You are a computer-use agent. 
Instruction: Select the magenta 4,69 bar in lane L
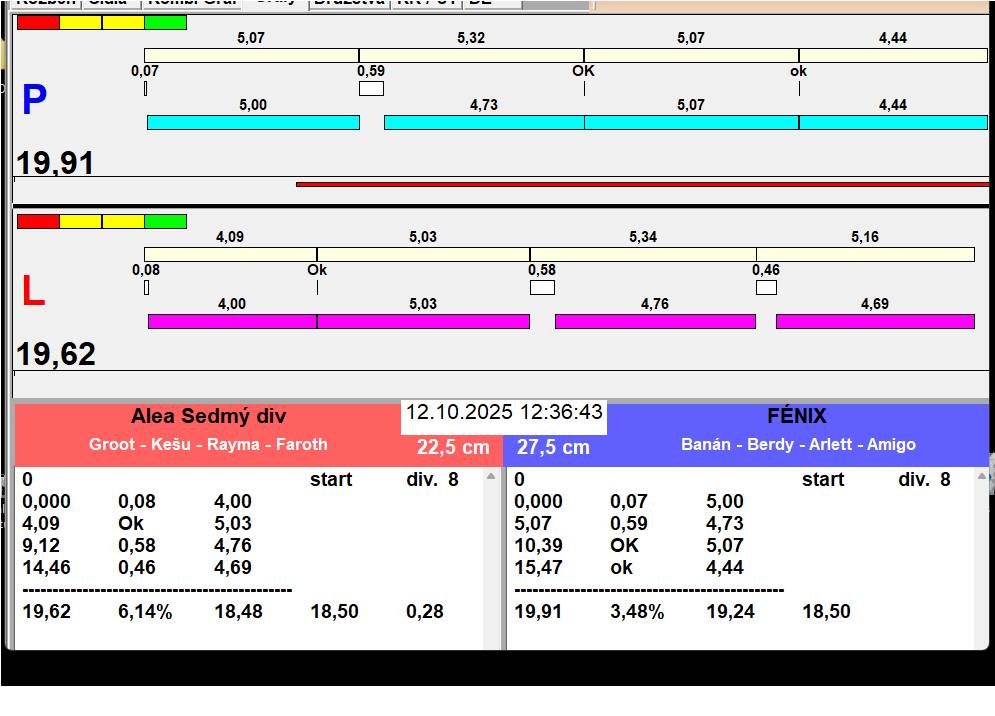[875, 321]
